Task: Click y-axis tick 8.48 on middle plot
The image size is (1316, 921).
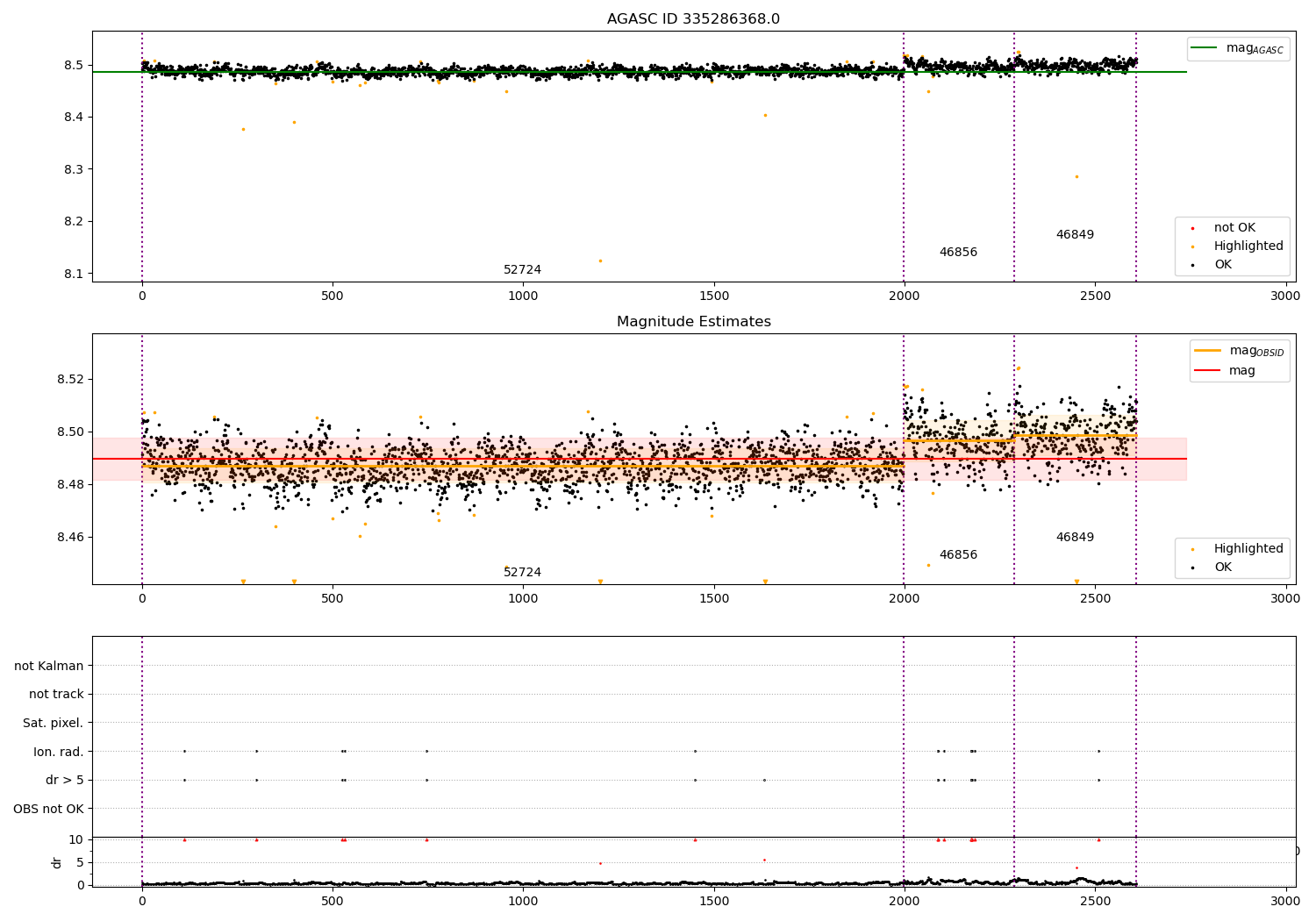Action: point(70,485)
